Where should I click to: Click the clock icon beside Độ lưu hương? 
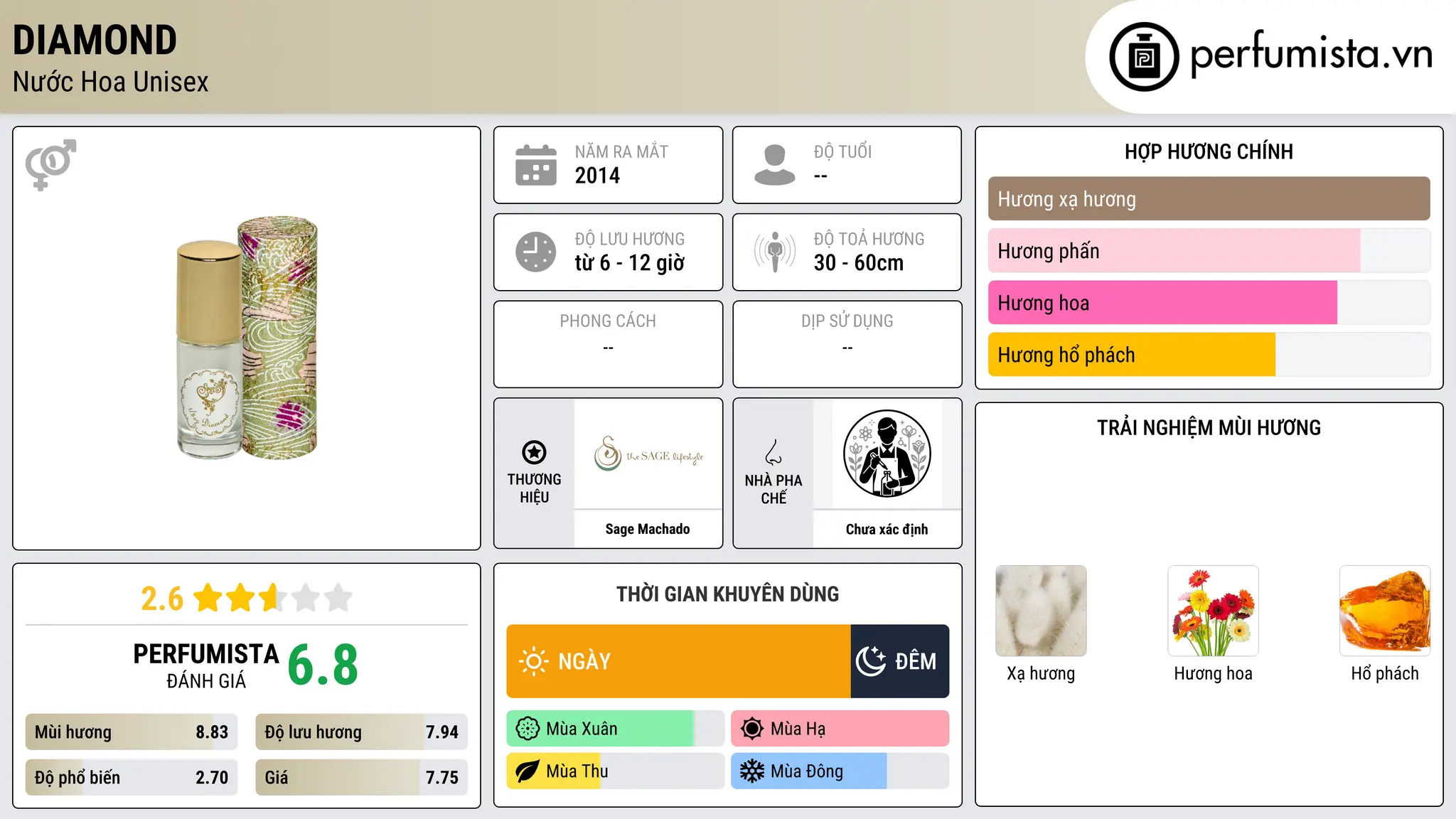[x=536, y=252]
